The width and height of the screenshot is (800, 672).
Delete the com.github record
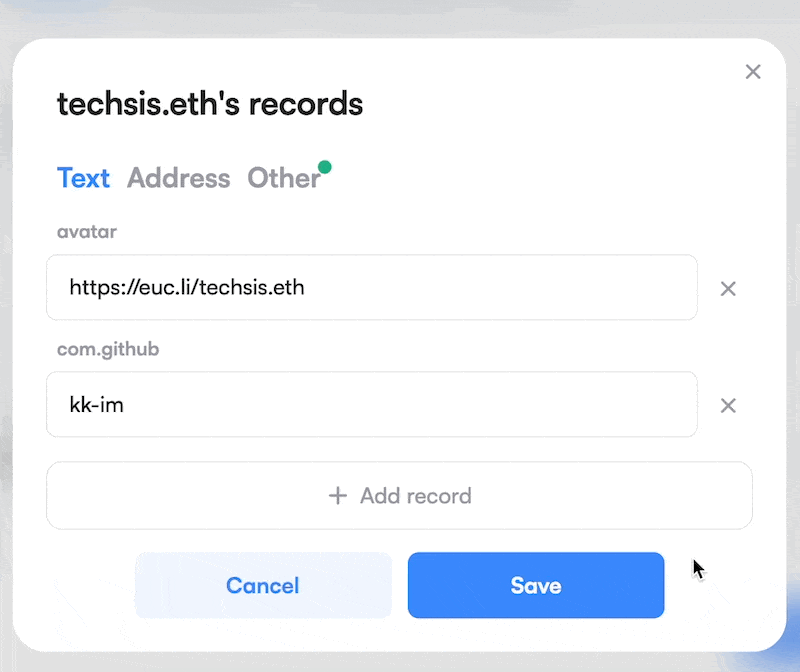(728, 406)
